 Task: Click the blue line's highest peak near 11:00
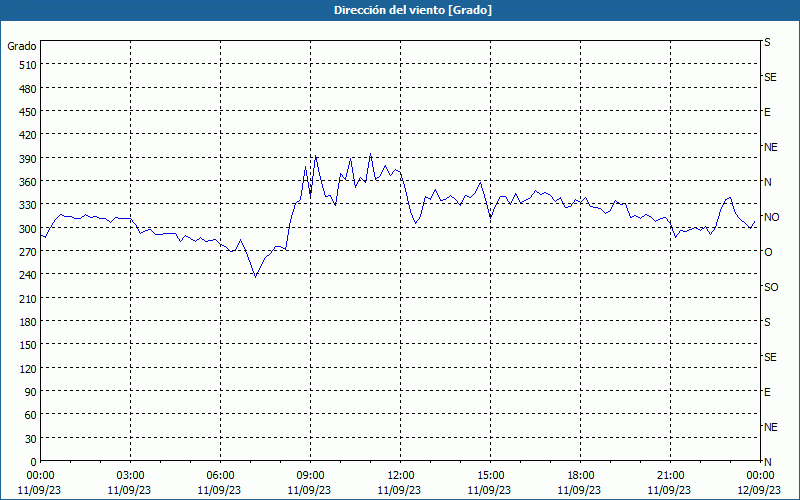370,153
